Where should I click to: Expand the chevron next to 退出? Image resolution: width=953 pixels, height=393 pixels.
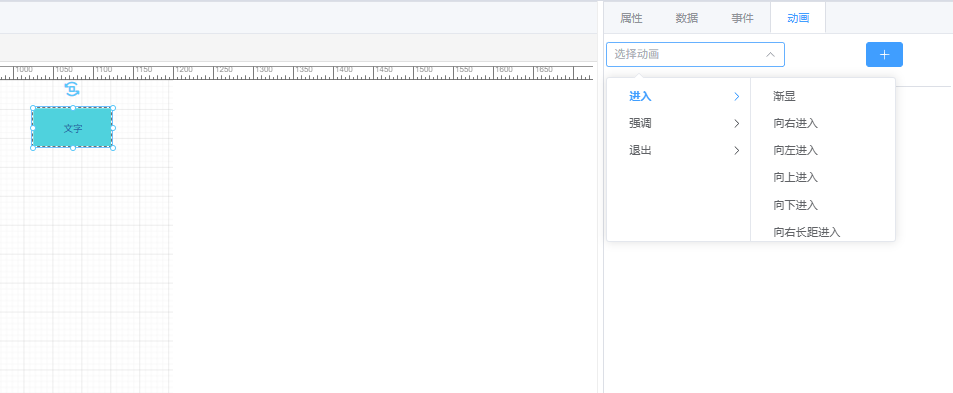pyautogui.click(x=737, y=151)
